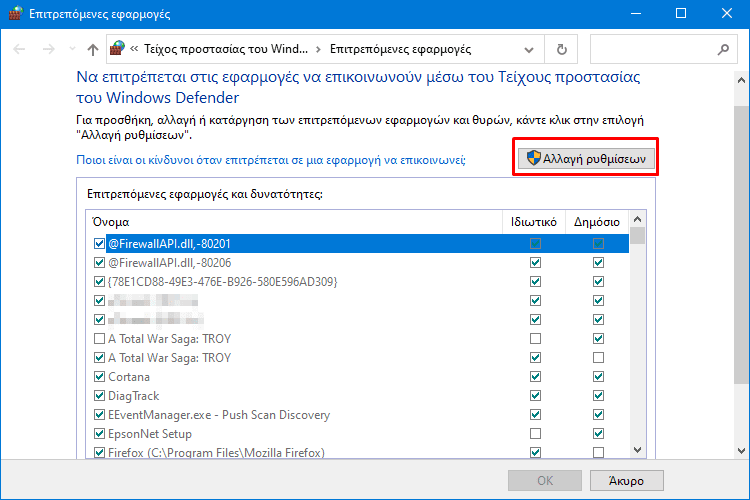The image size is (750, 500).
Task: Select the {78E1CD88-49E3-476E-B926-580E596AD309} entry
Action: [358, 281]
